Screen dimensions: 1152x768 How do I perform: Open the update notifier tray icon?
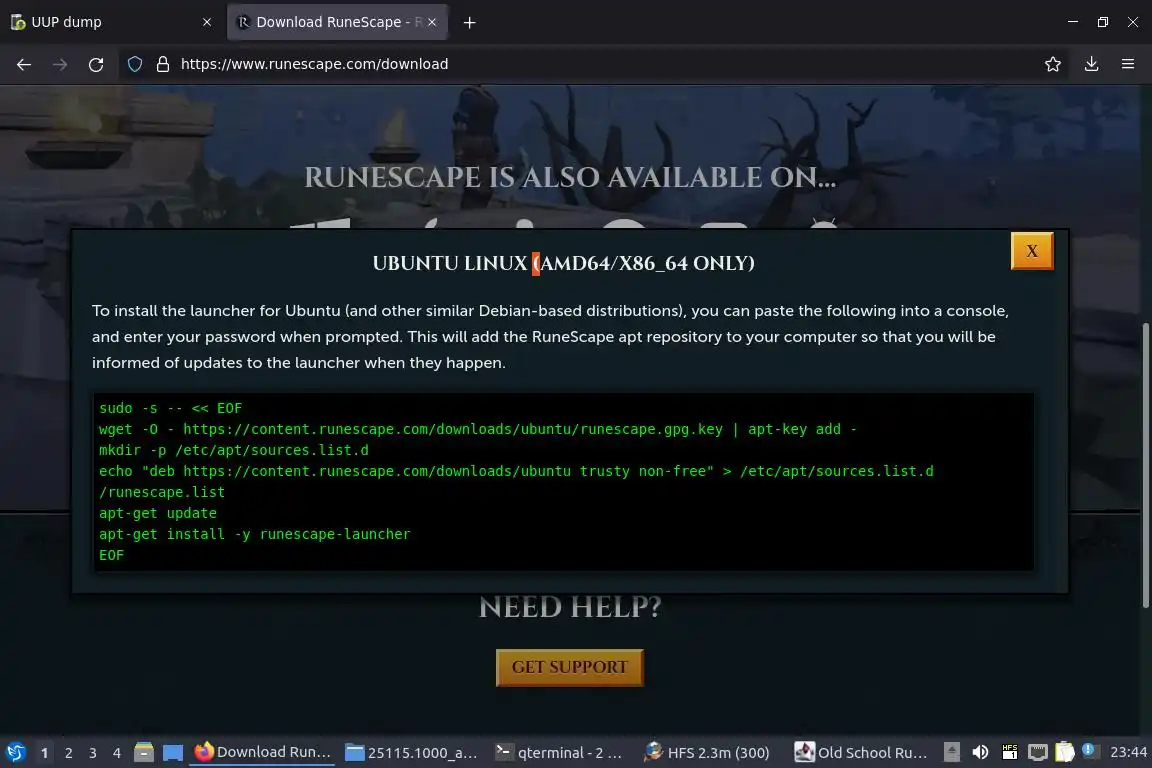pos(1089,750)
